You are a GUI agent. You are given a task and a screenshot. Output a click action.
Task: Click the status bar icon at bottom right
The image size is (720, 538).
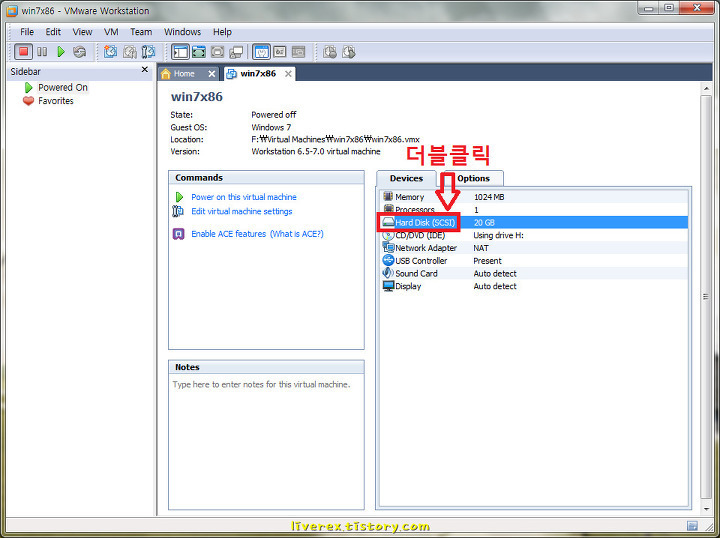point(692,526)
